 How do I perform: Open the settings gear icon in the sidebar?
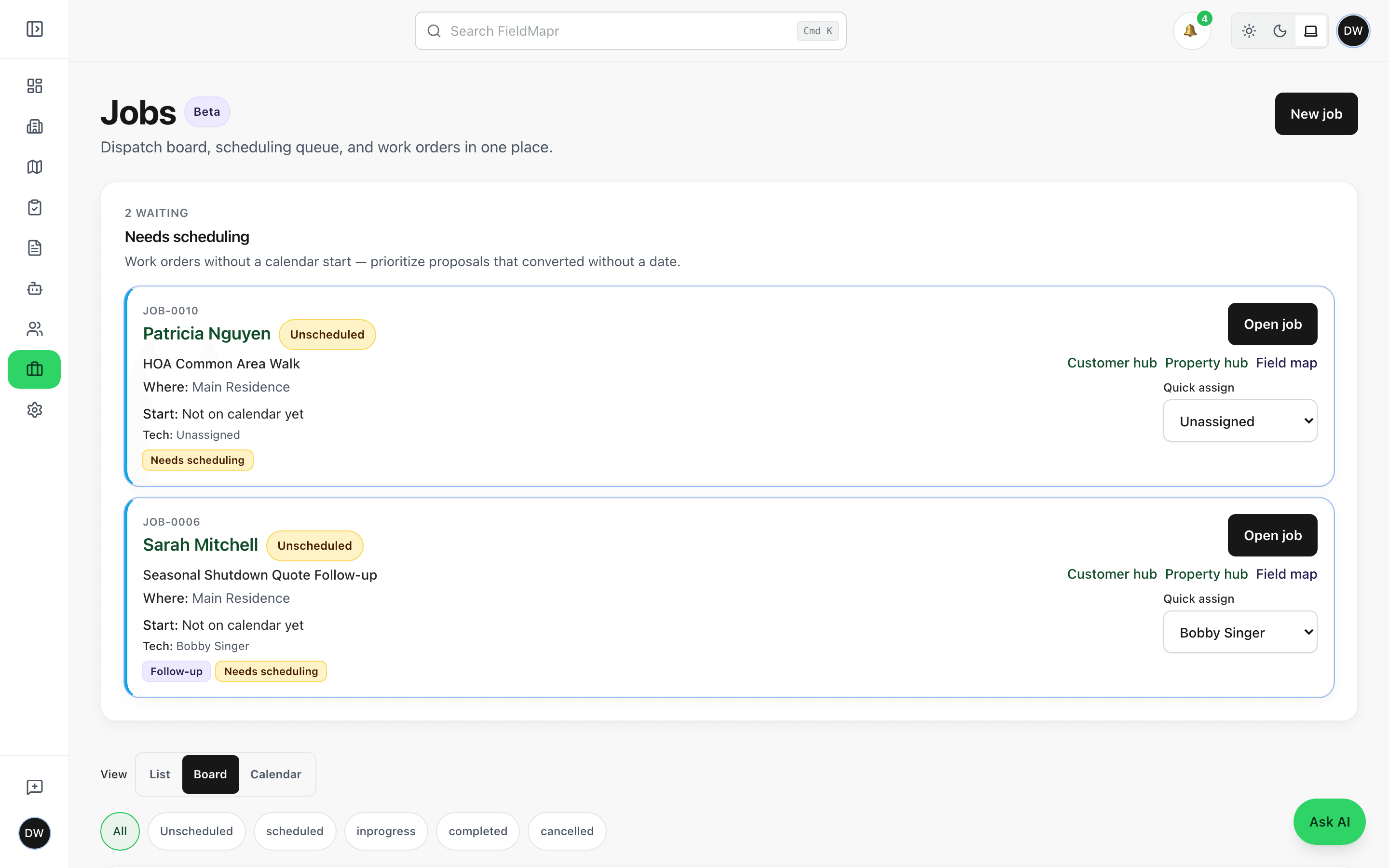click(34, 410)
